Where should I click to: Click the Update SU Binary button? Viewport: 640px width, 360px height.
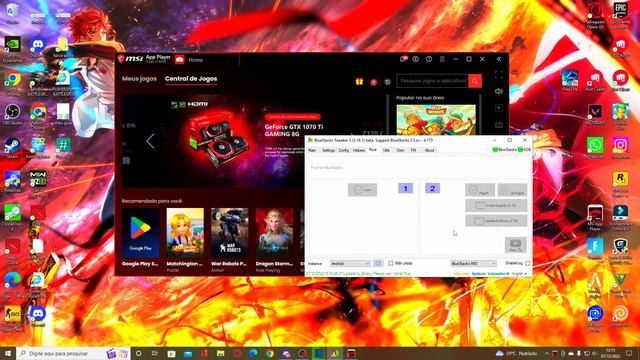pyautogui.click(x=496, y=220)
